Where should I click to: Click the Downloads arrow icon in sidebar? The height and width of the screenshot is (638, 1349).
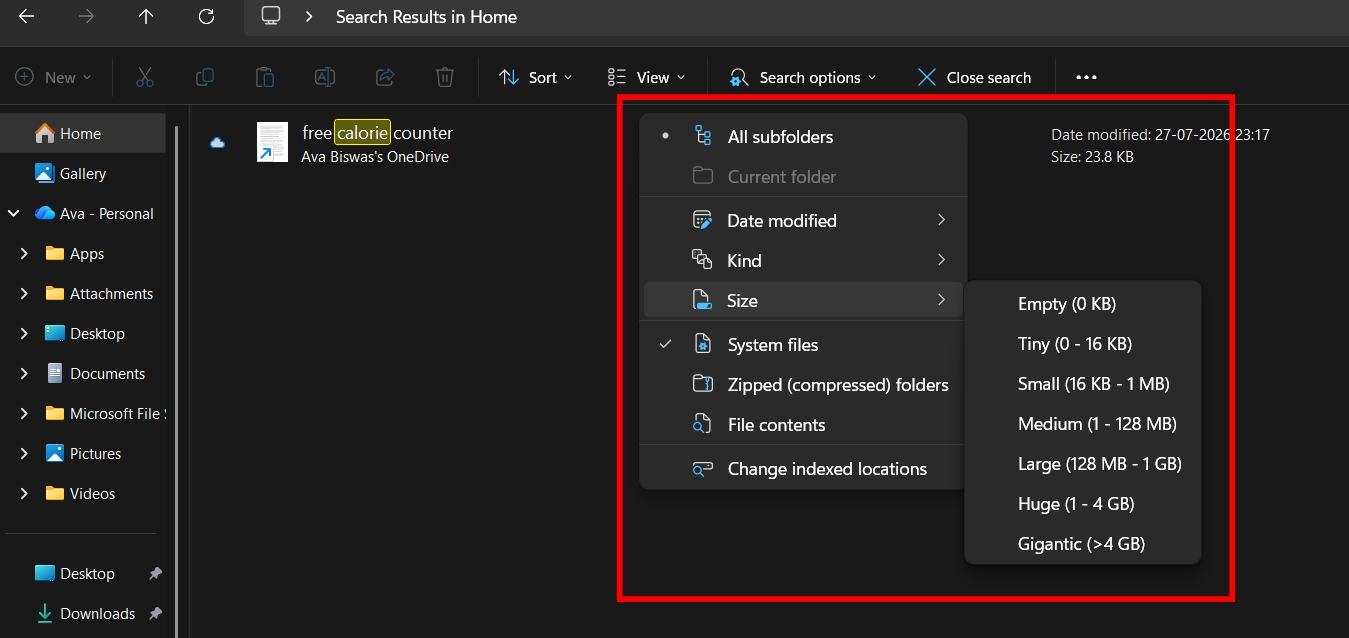coord(45,613)
